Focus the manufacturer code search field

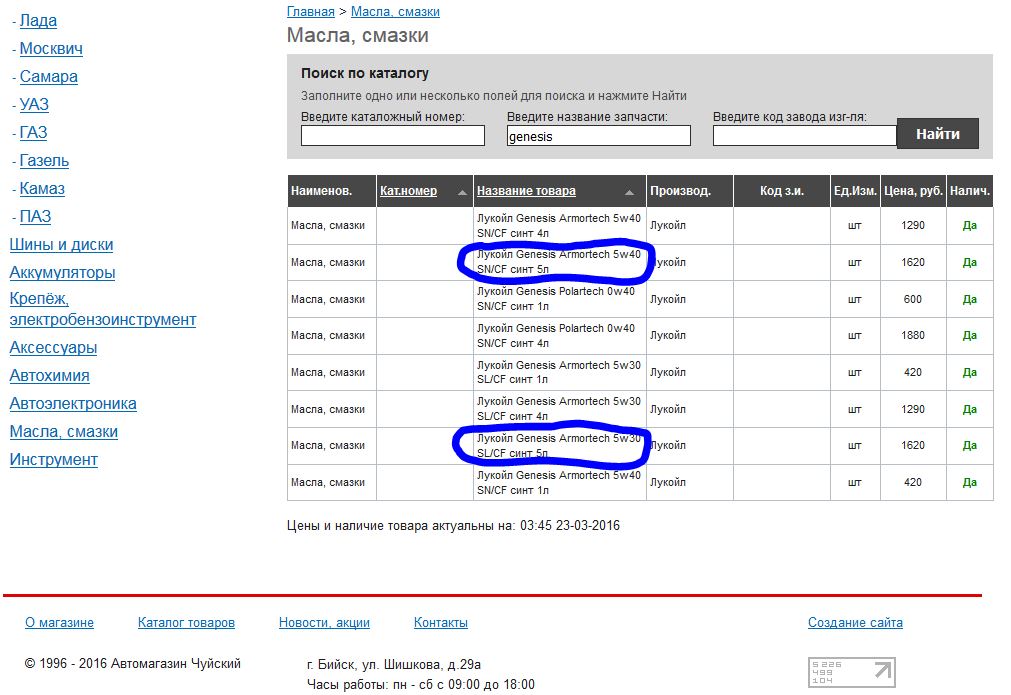click(805, 135)
